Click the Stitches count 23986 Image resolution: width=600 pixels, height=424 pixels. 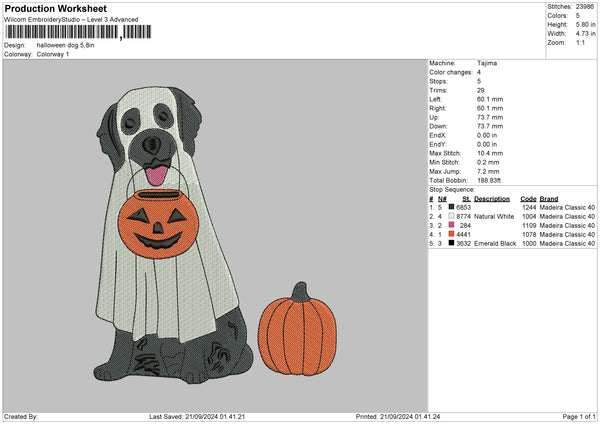click(x=585, y=6)
